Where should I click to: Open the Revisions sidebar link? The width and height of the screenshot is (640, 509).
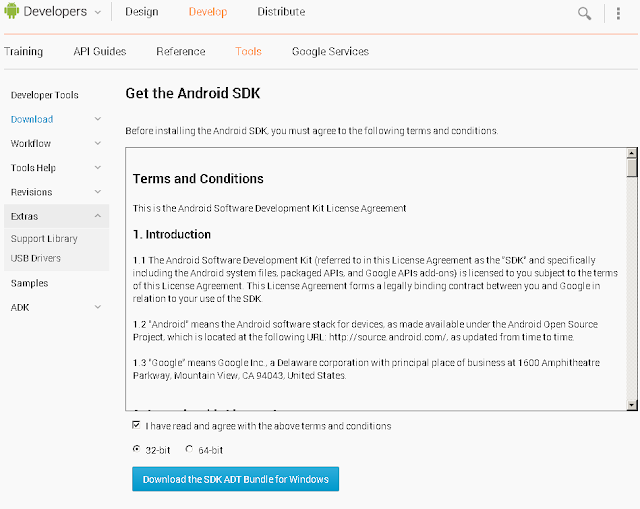(31, 192)
